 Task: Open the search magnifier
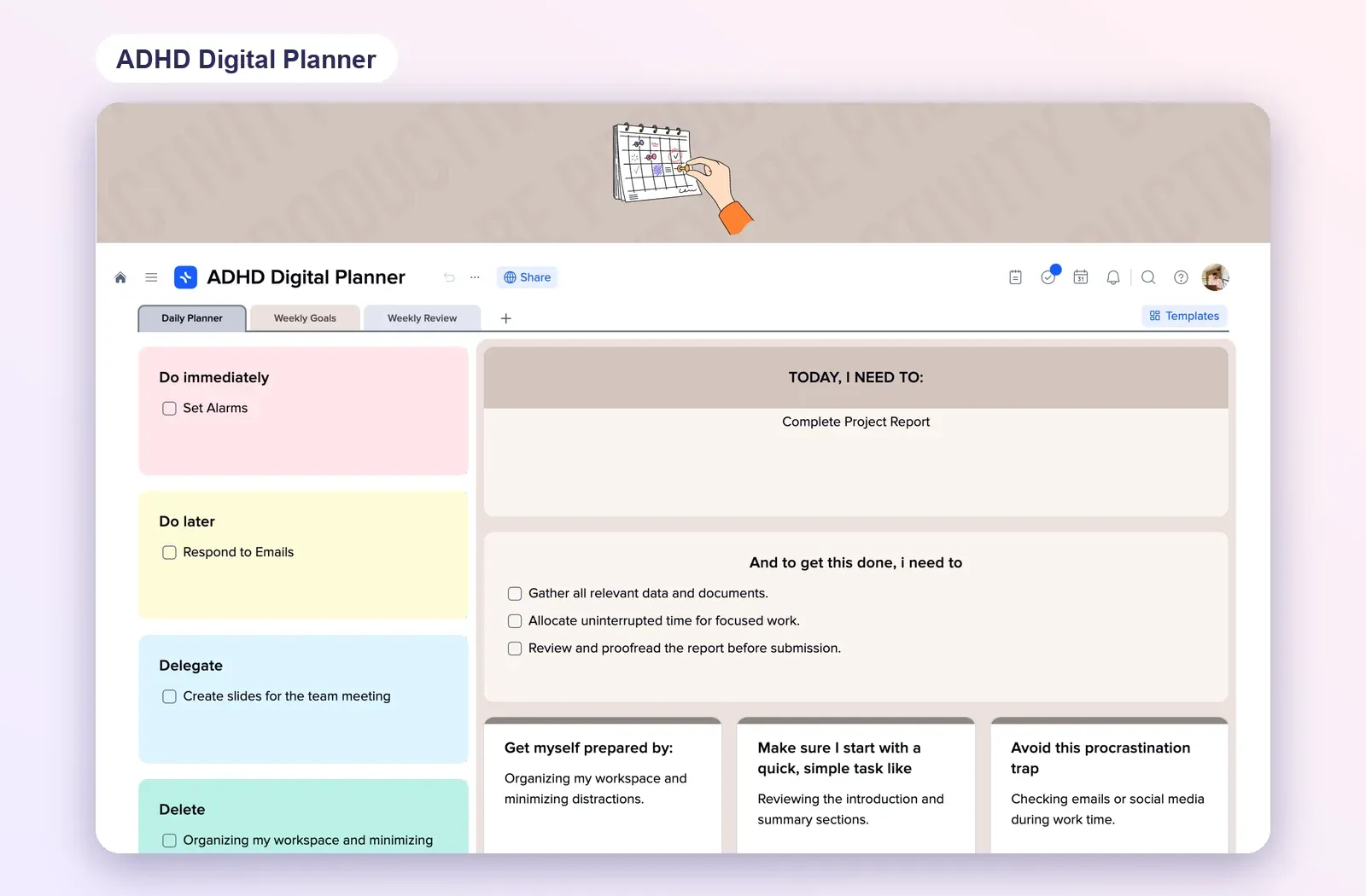(x=1148, y=277)
